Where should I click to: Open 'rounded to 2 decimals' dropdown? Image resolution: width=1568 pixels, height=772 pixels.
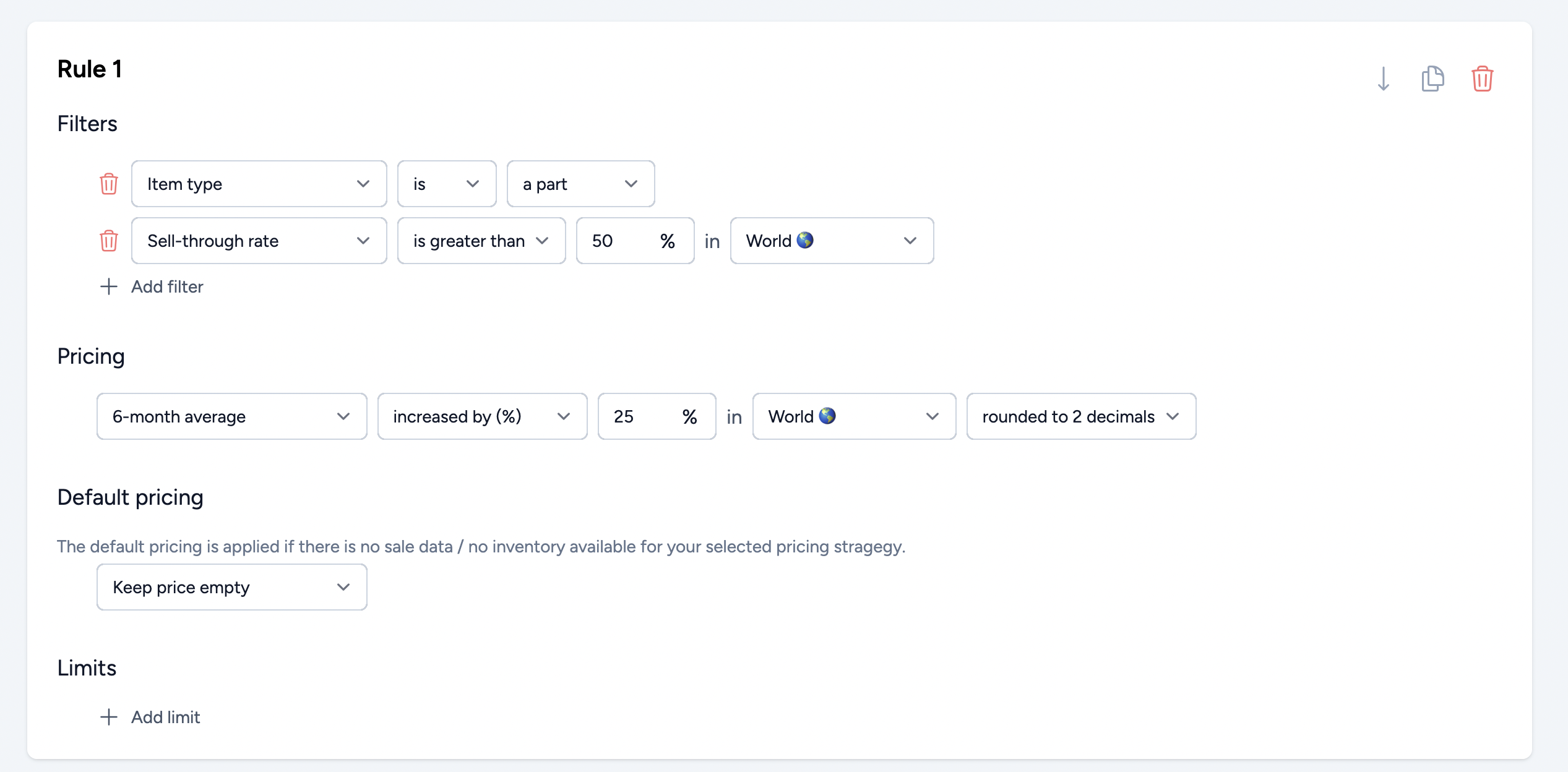click(x=1080, y=416)
